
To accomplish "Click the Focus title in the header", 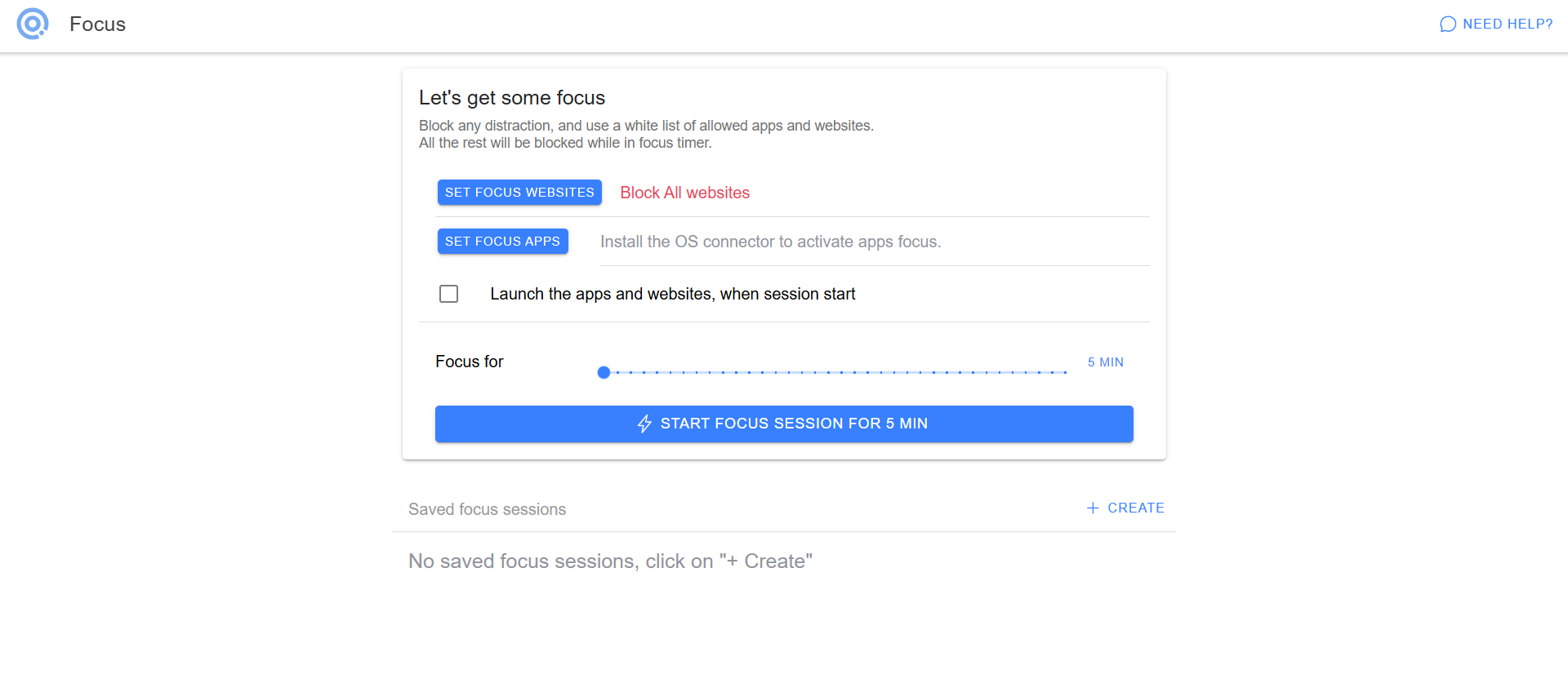I will pyautogui.click(x=97, y=24).
